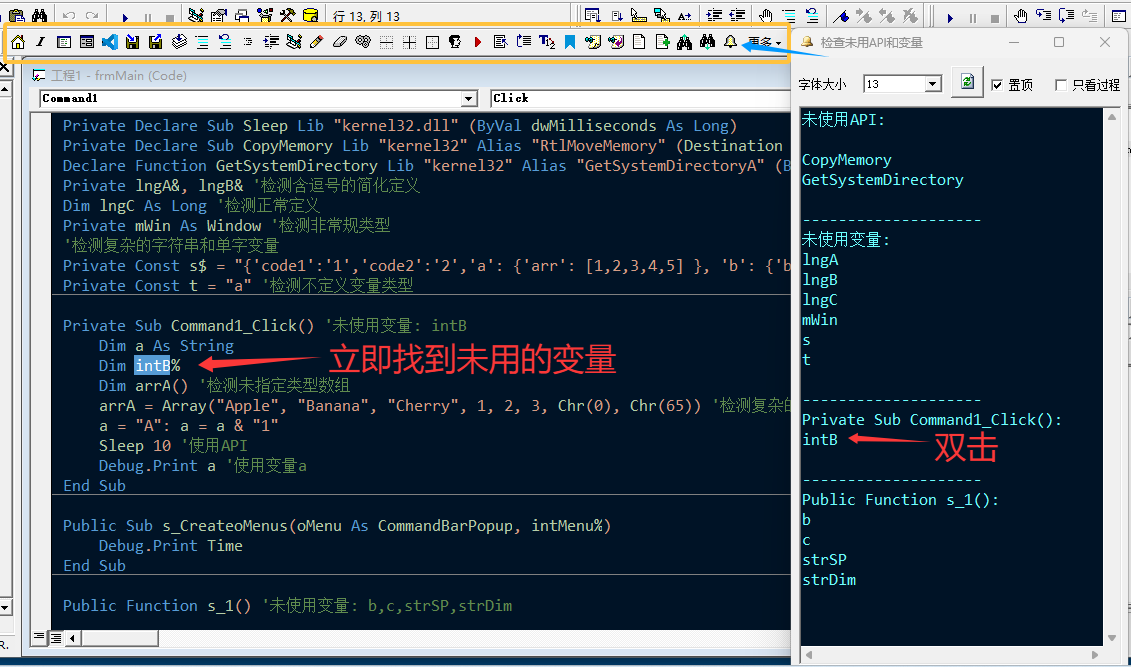Image resolution: width=1131 pixels, height=667 pixels.
Task: Click the hand icon in top toolbar
Action: (764, 16)
